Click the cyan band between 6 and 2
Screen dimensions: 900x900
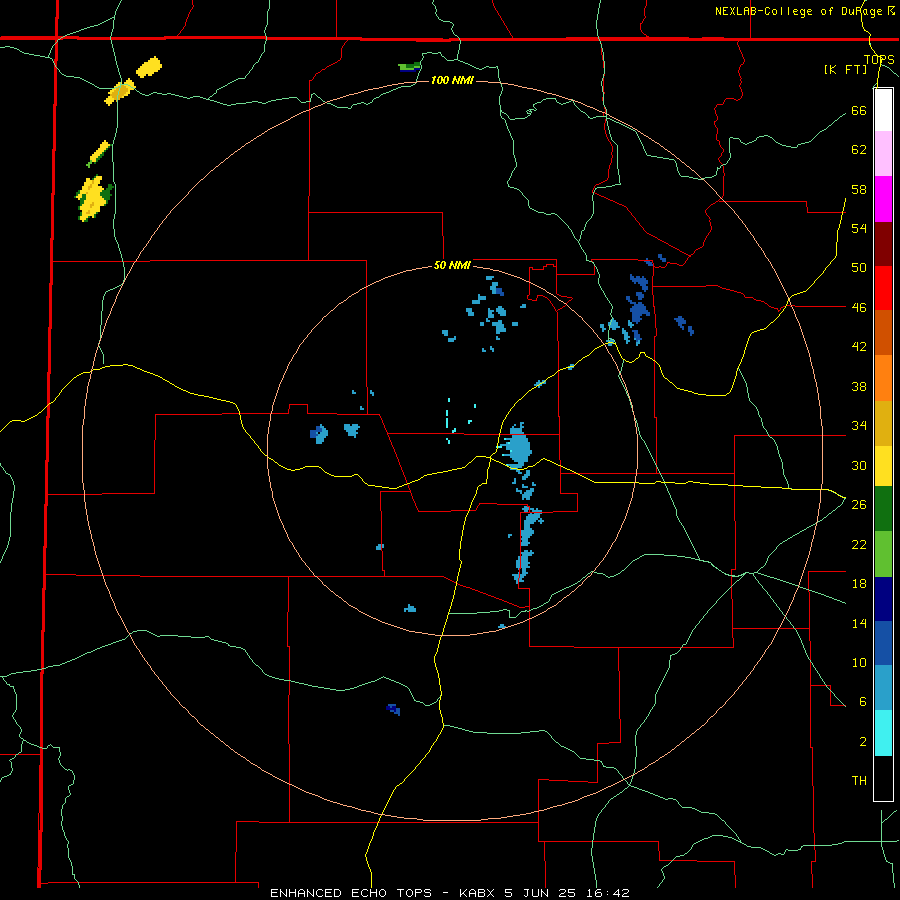point(883,733)
